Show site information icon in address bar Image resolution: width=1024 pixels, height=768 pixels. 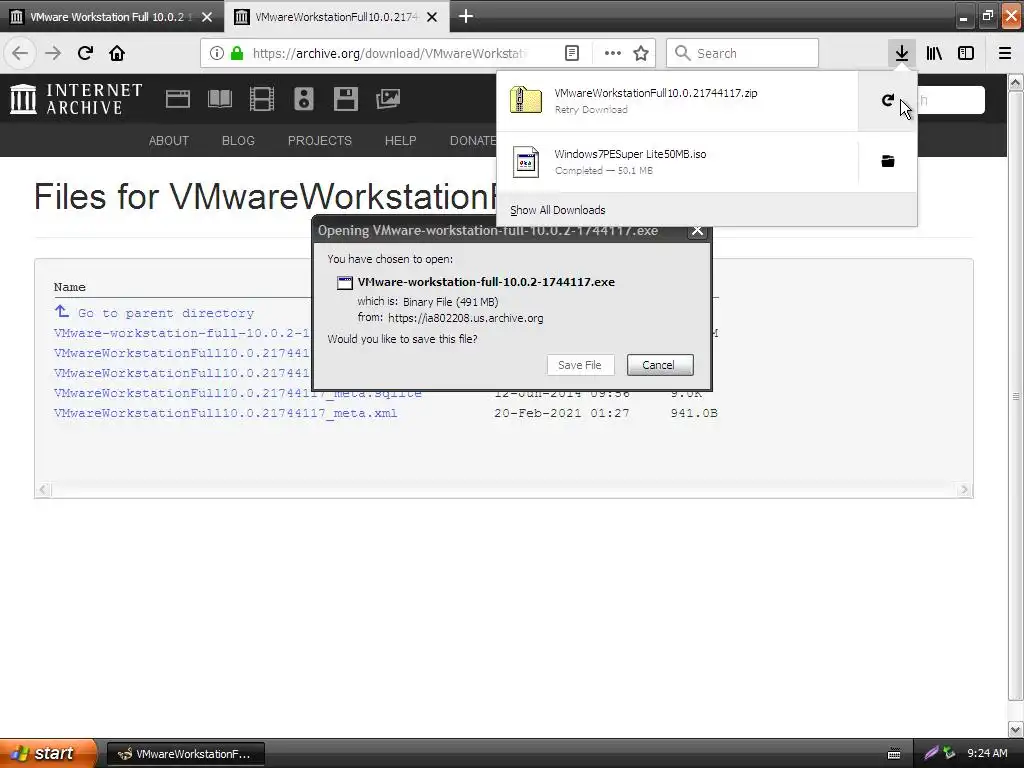pos(217,53)
